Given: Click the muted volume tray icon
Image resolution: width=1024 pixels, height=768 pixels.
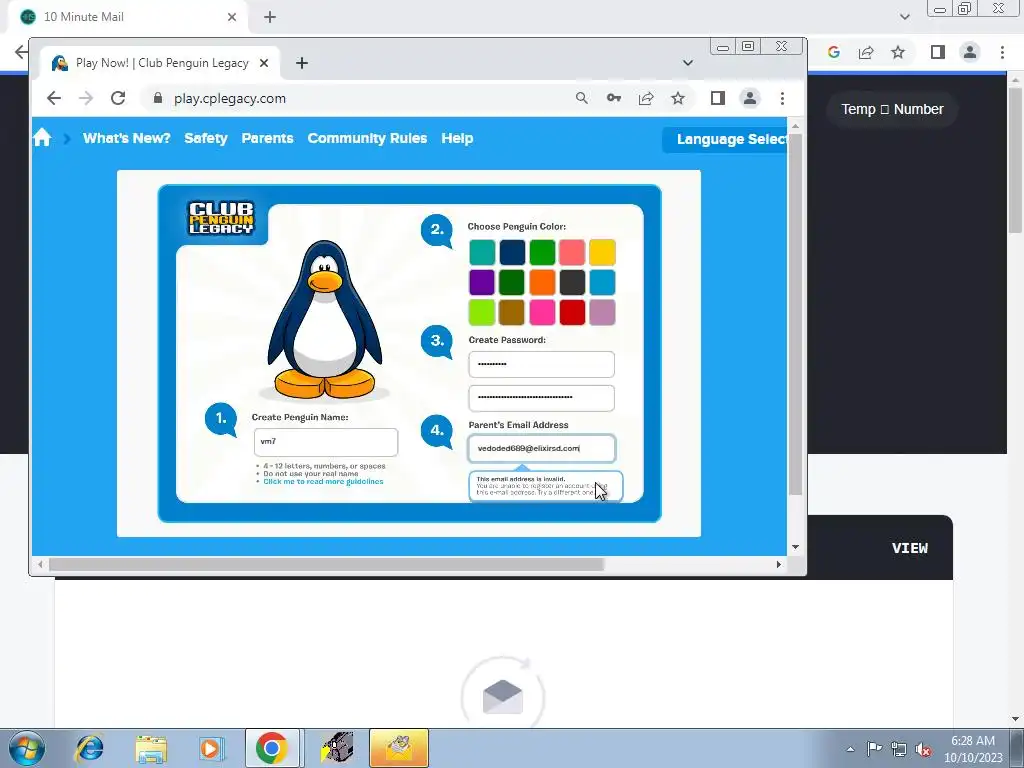Looking at the screenshot, I should point(923,750).
